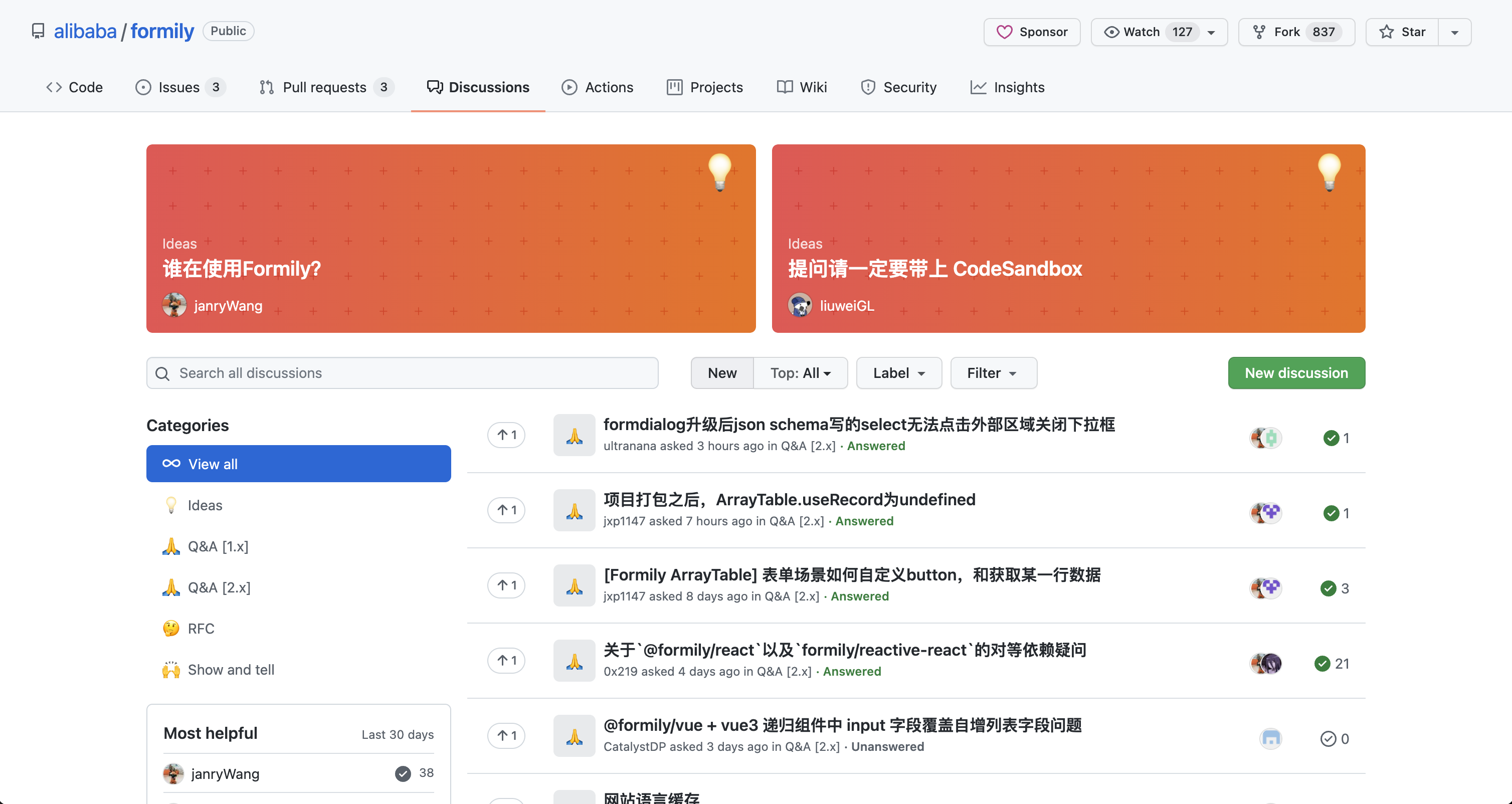Open the Code tab
1512x804 pixels.
pyautogui.click(x=74, y=87)
